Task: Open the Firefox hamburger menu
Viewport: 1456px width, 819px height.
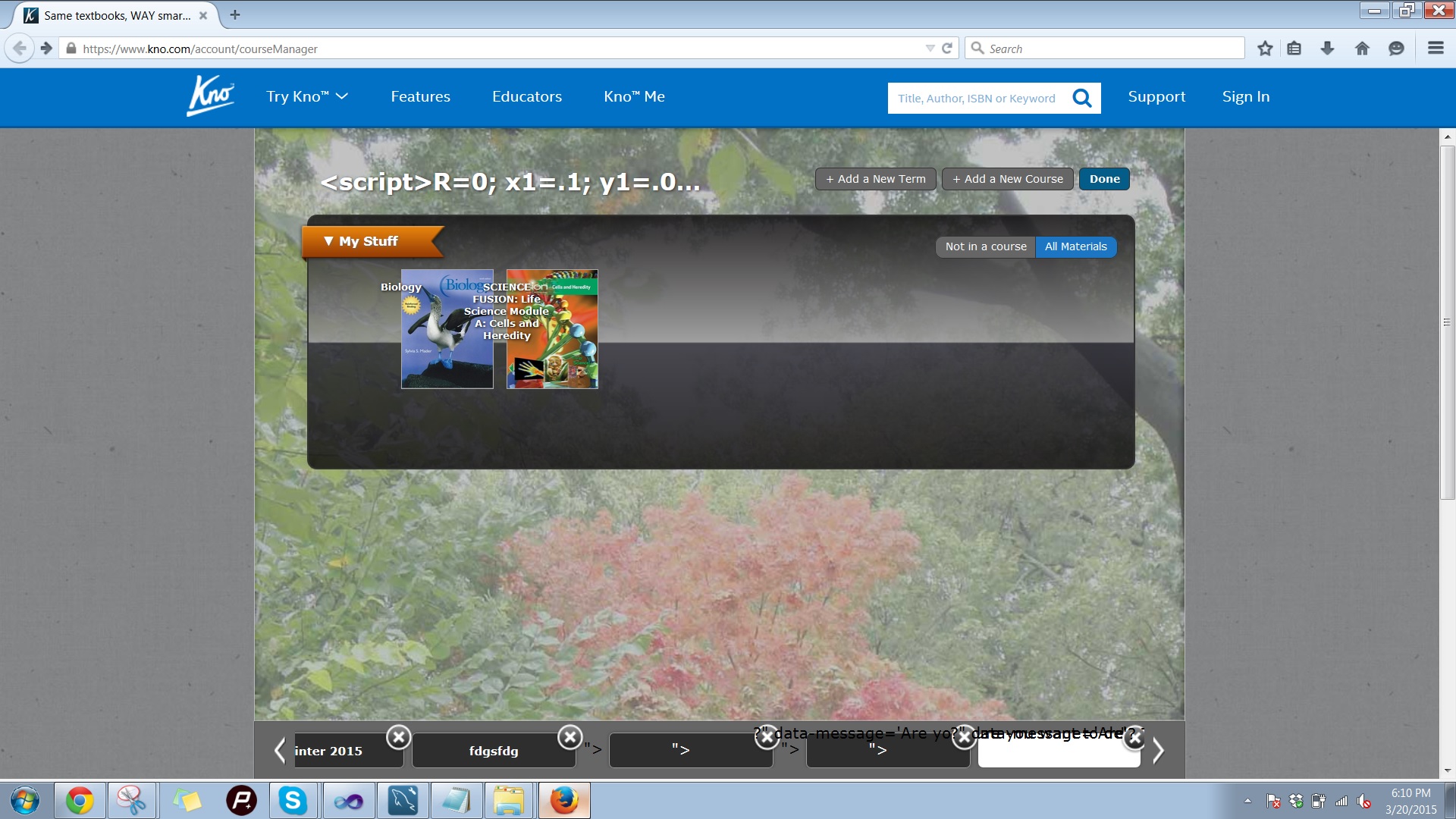Action: point(1436,49)
